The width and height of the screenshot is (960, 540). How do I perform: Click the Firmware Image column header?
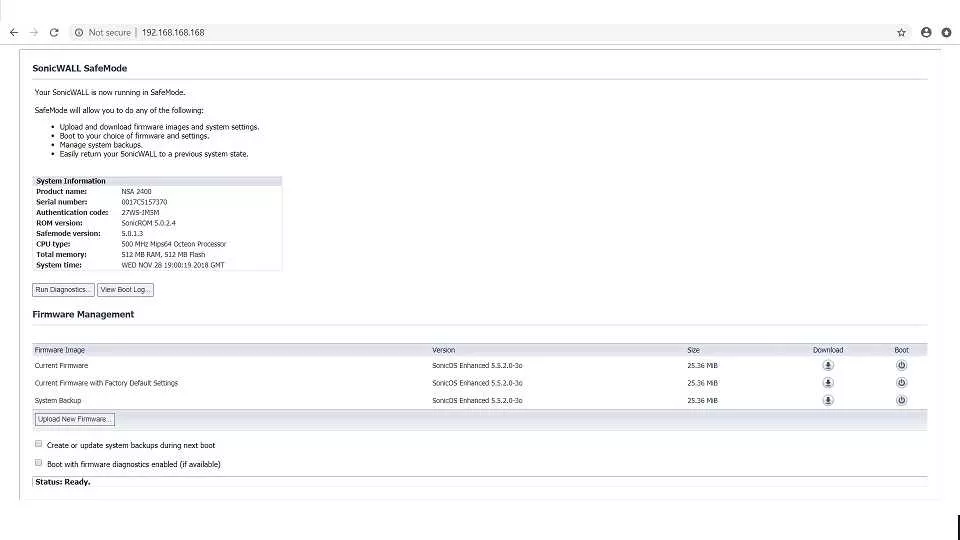59,350
